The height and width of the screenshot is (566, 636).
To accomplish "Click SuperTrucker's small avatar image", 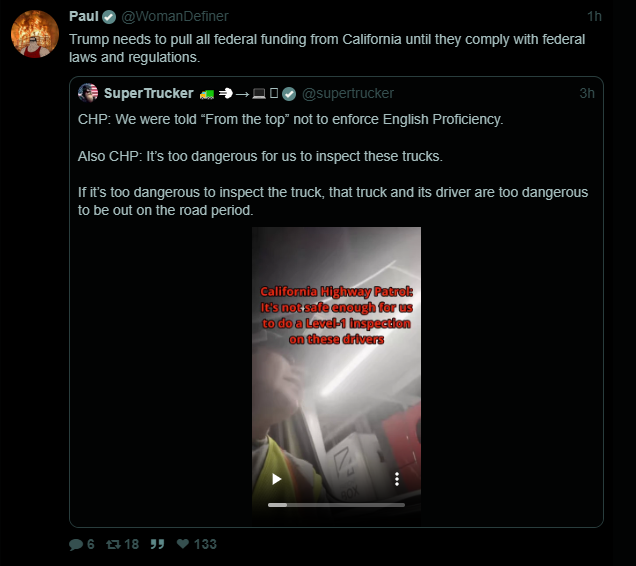I will pyautogui.click(x=88, y=93).
